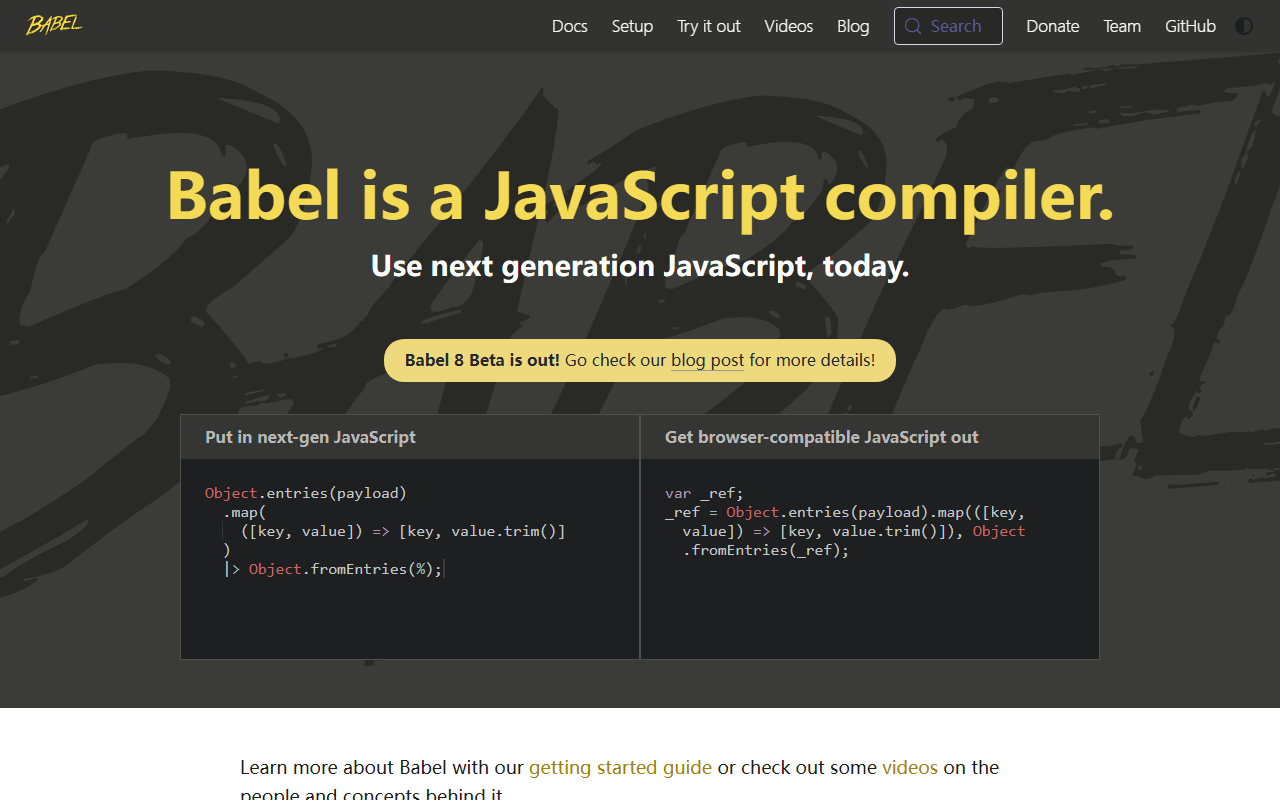This screenshot has height=800, width=1280.
Task: Go to Try it out
Action: coord(709,26)
